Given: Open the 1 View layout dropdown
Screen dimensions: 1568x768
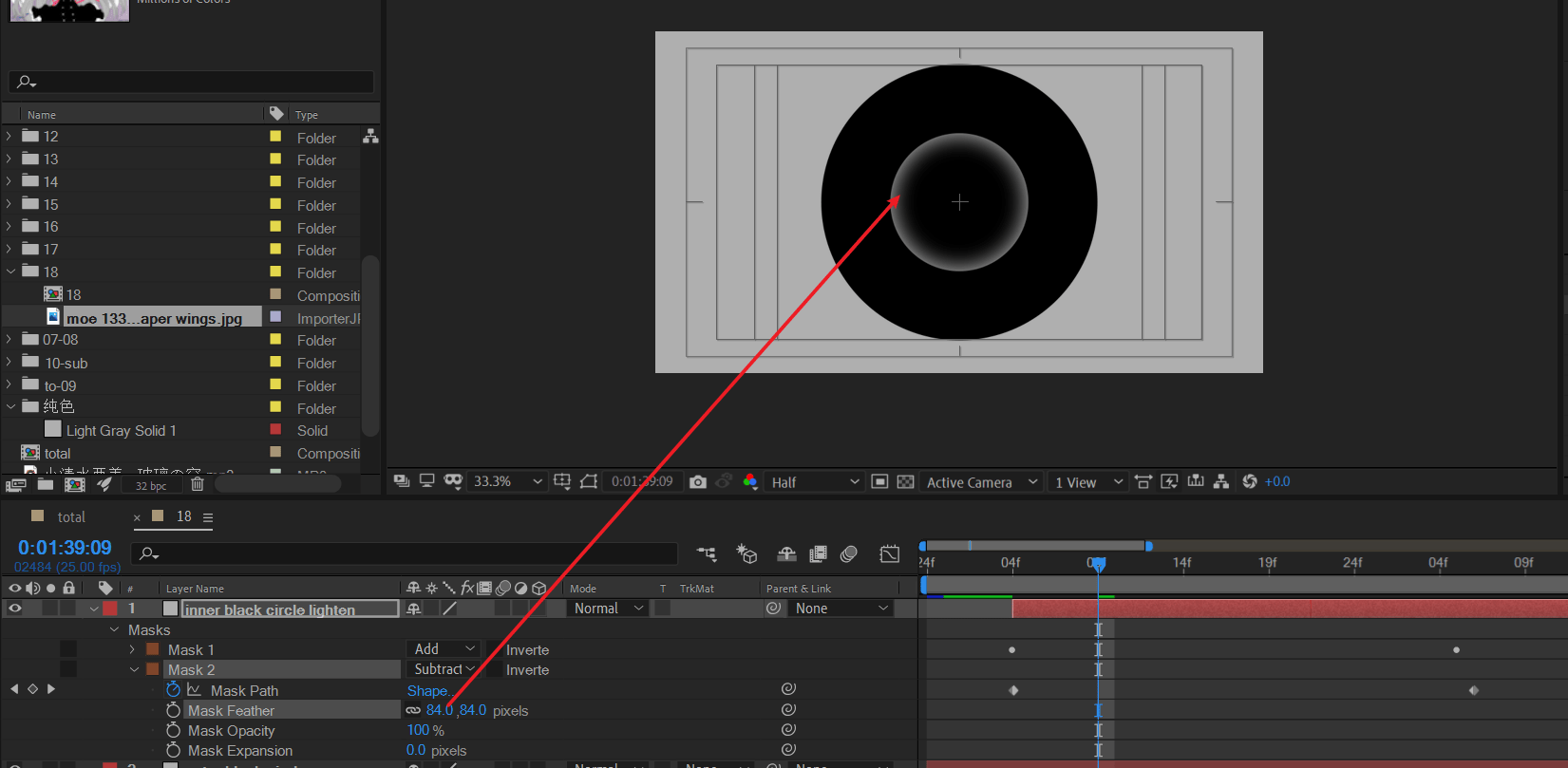Looking at the screenshot, I should pos(1088,482).
